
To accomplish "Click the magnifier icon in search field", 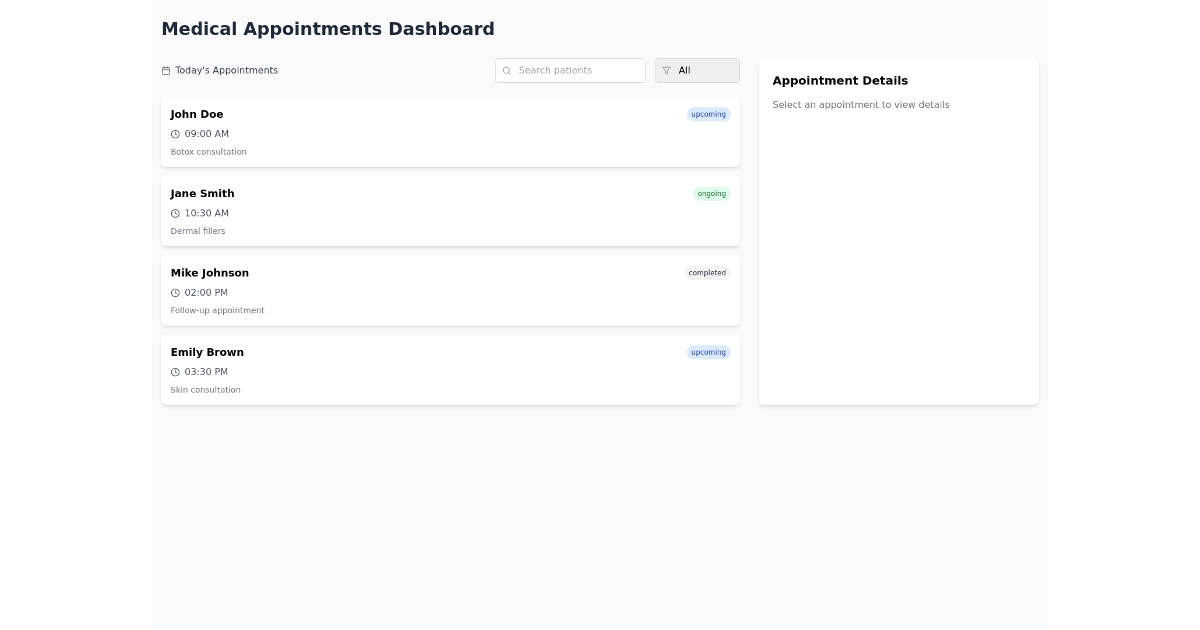I will pyautogui.click(x=507, y=70).
